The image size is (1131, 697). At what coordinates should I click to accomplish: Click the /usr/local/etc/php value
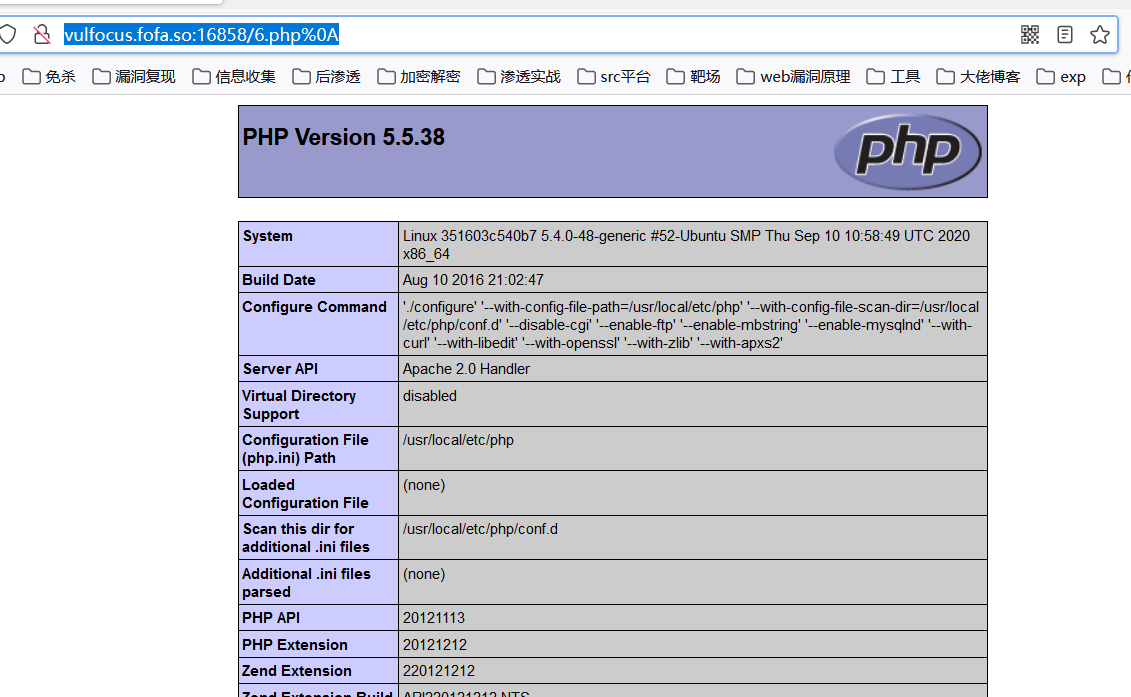point(458,440)
